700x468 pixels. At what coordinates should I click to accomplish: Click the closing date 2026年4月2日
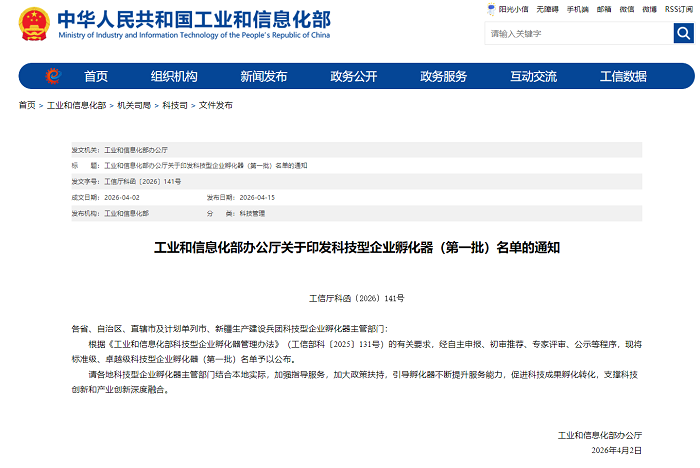click(x=617, y=451)
